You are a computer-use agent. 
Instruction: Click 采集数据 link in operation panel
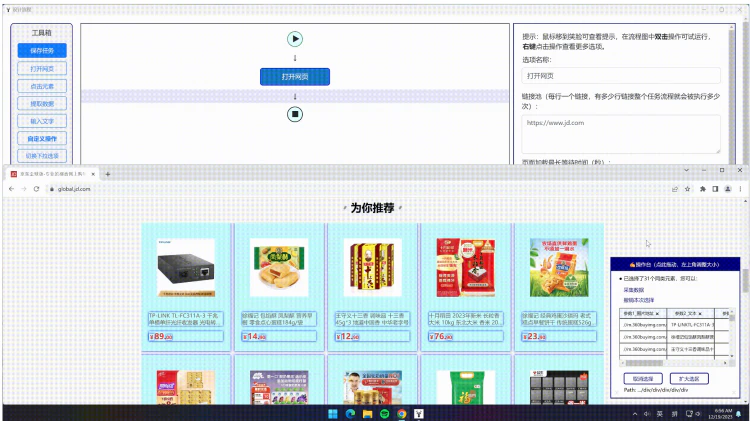(x=633, y=290)
